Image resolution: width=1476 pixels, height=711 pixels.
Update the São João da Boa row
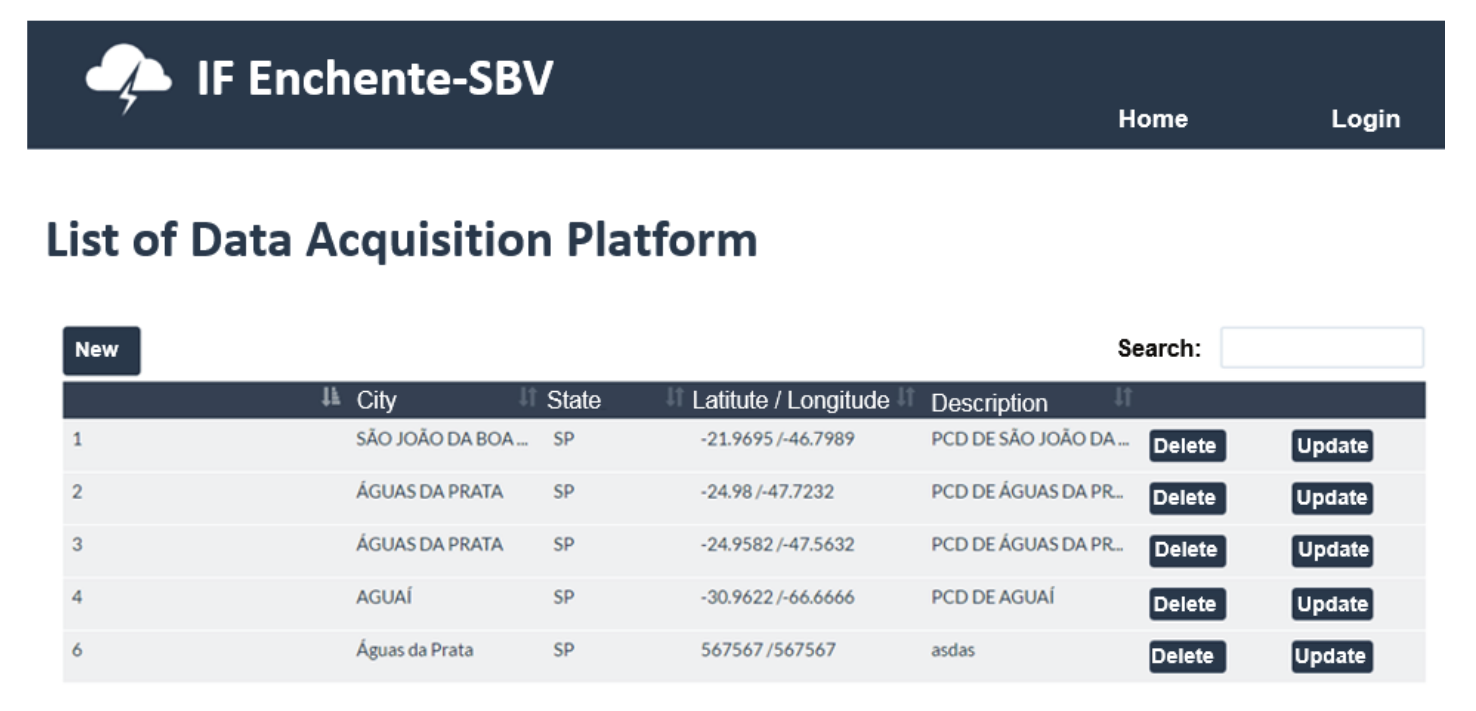pos(1331,446)
